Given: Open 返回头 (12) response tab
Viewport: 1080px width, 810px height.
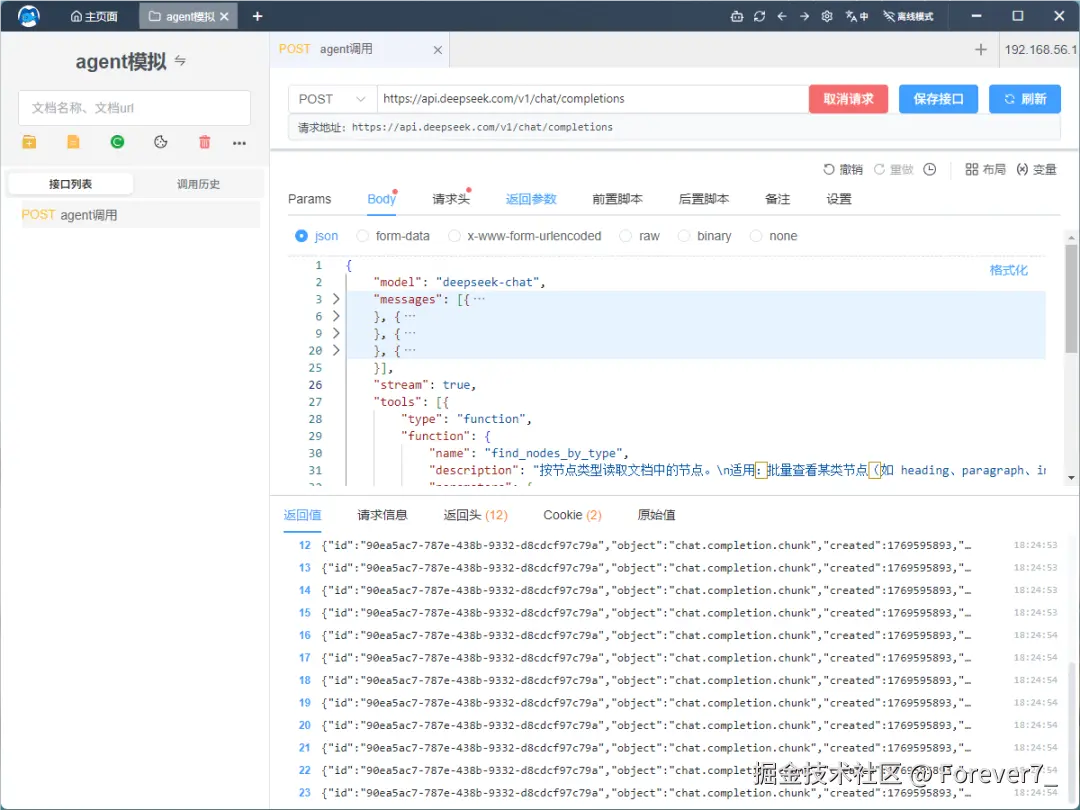Looking at the screenshot, I should click(475, 515).
